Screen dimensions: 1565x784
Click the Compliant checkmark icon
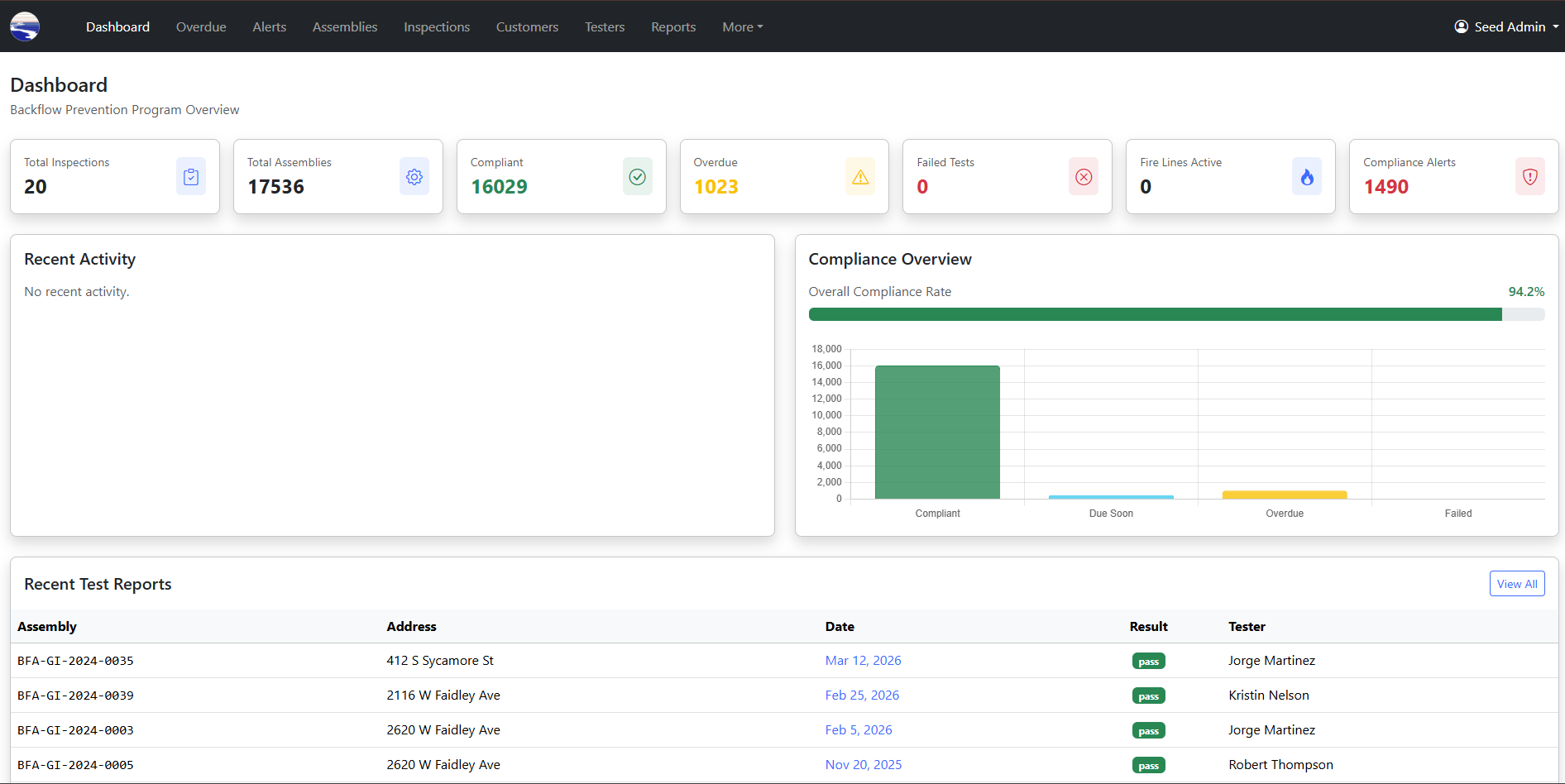click(638, 176)
